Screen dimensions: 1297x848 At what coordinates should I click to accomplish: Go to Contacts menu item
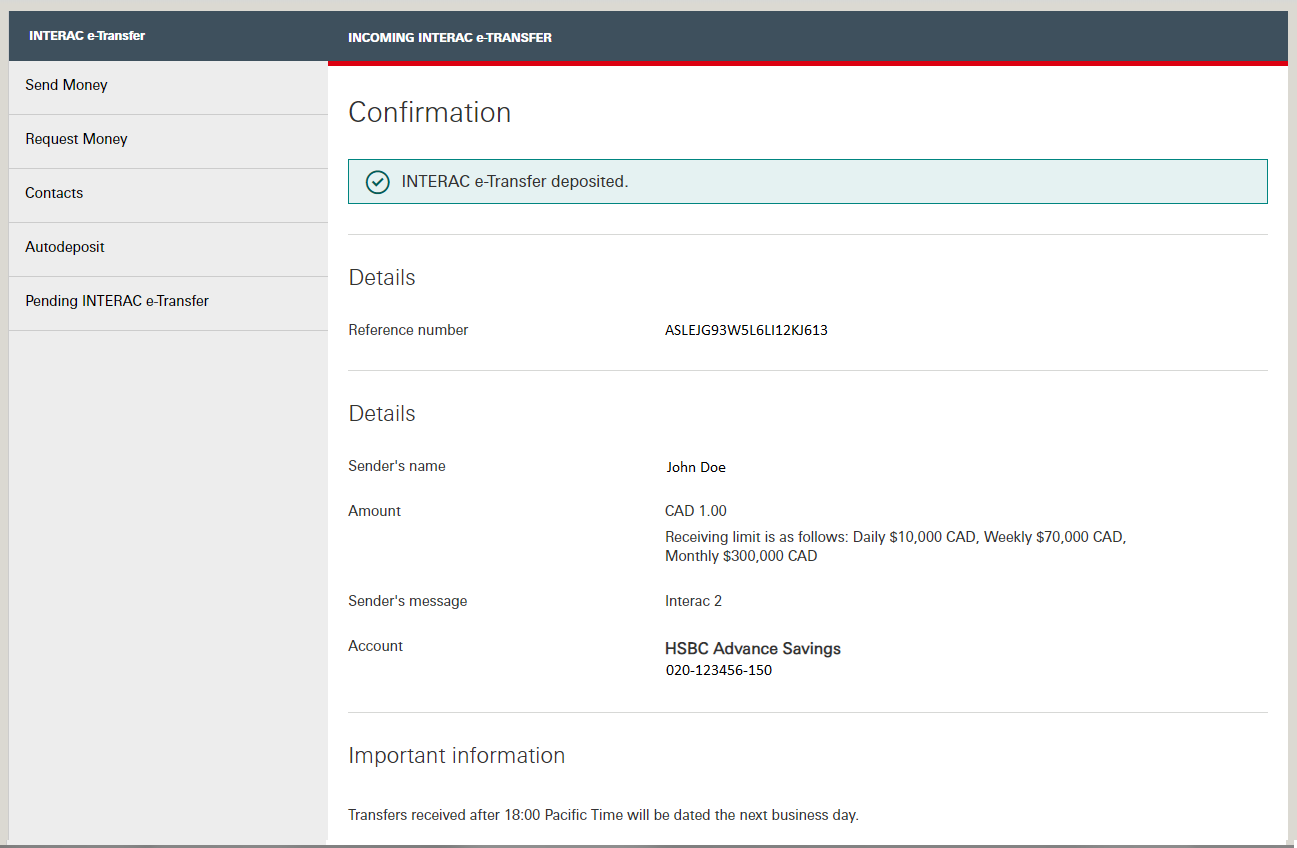pos(168,193)
